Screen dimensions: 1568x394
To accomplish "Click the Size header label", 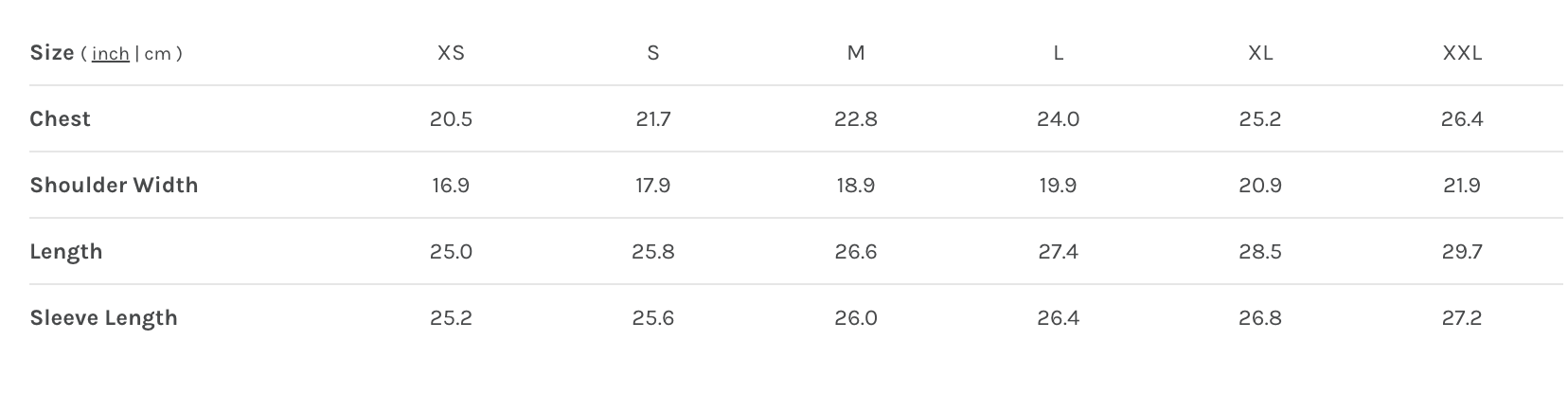I will pos(52,53).
